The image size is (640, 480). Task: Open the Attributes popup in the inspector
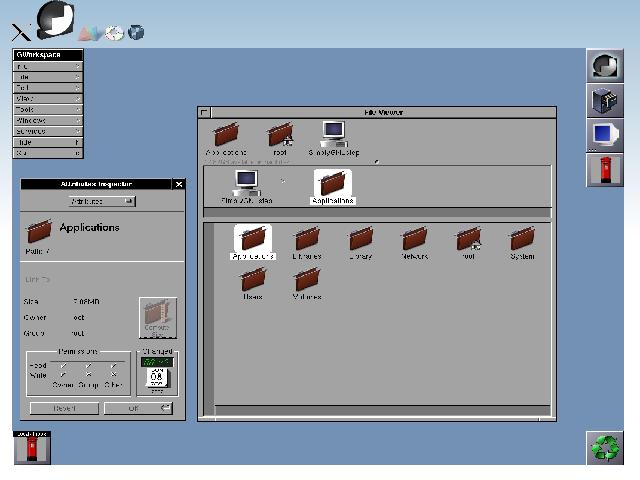pos(101,201)
